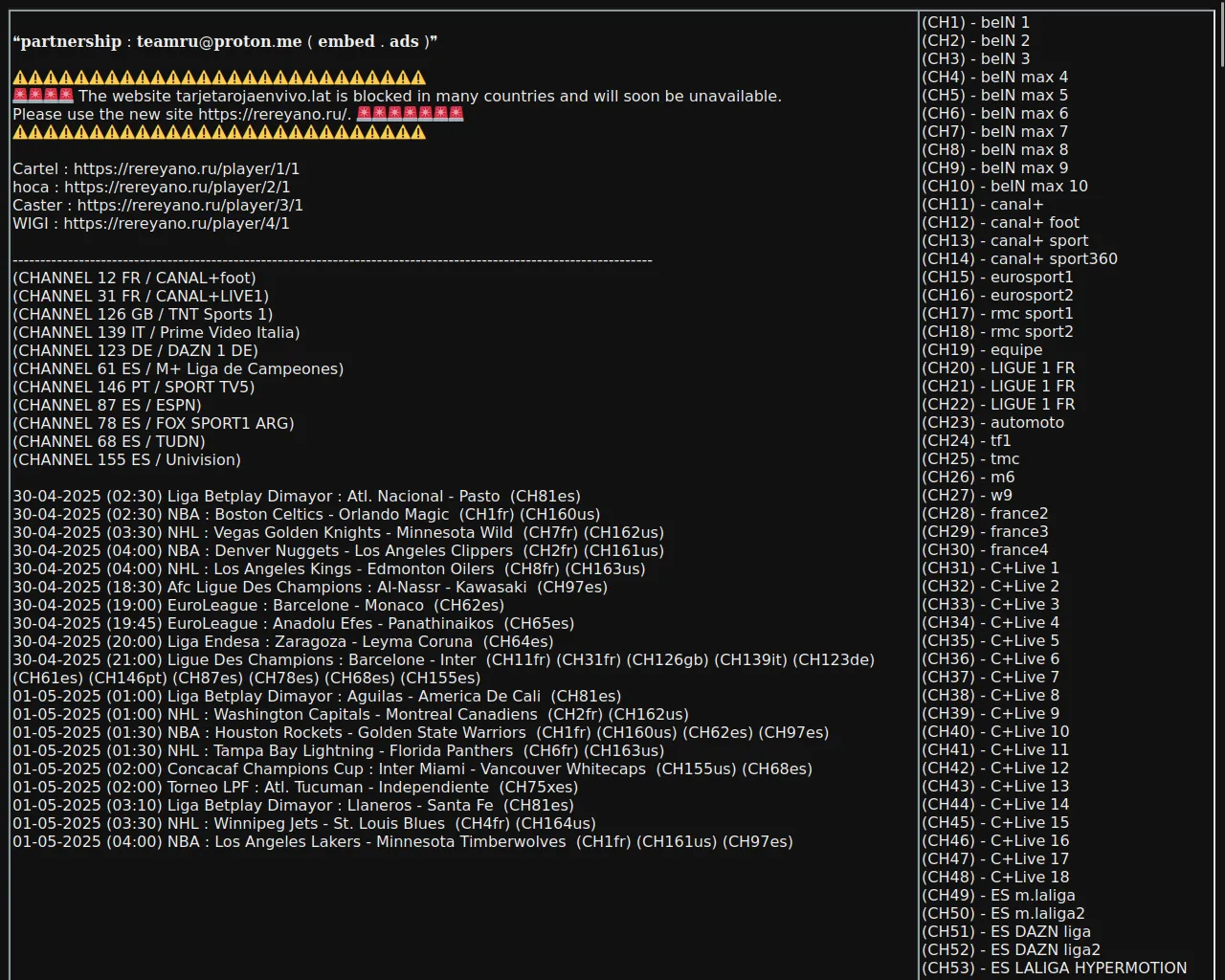Viewport: 1225px width, 980px height.
Task: Select CH31 C+Live 1 channel
Action: point(990,568)
